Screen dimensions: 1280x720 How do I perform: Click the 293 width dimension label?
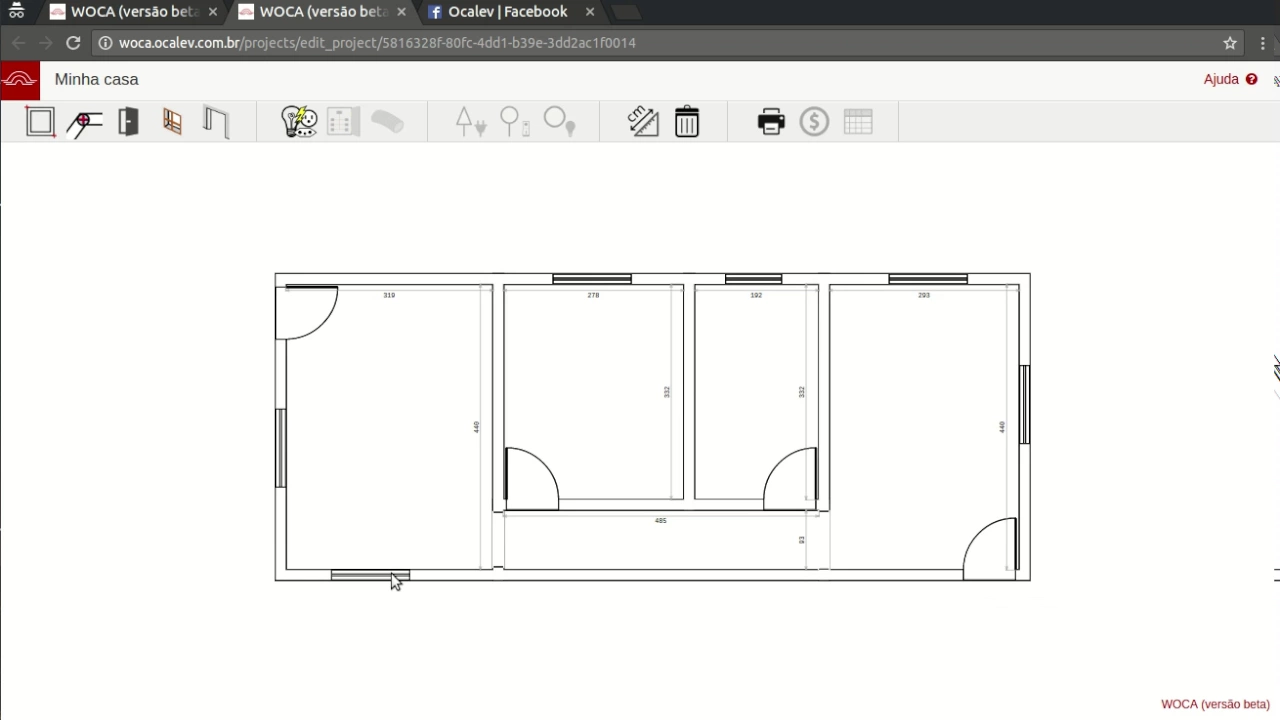924,296
